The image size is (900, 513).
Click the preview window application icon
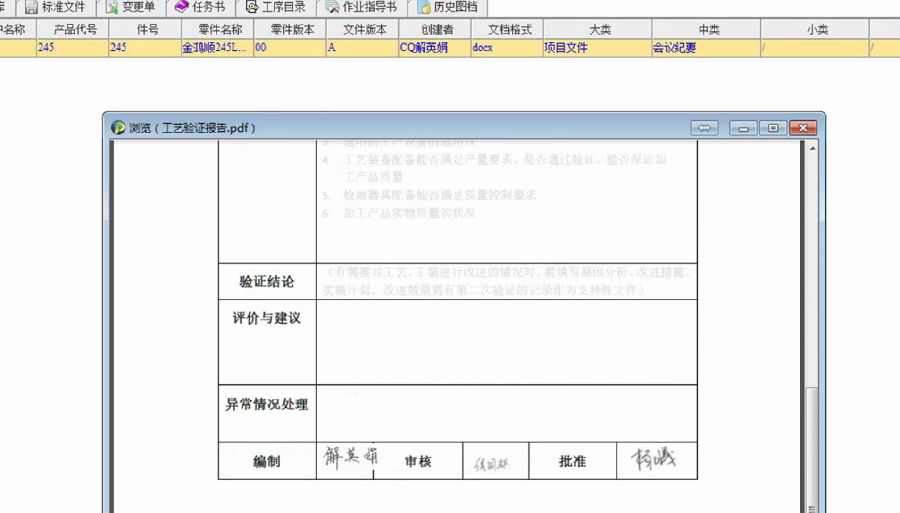[x=118, y=127]
